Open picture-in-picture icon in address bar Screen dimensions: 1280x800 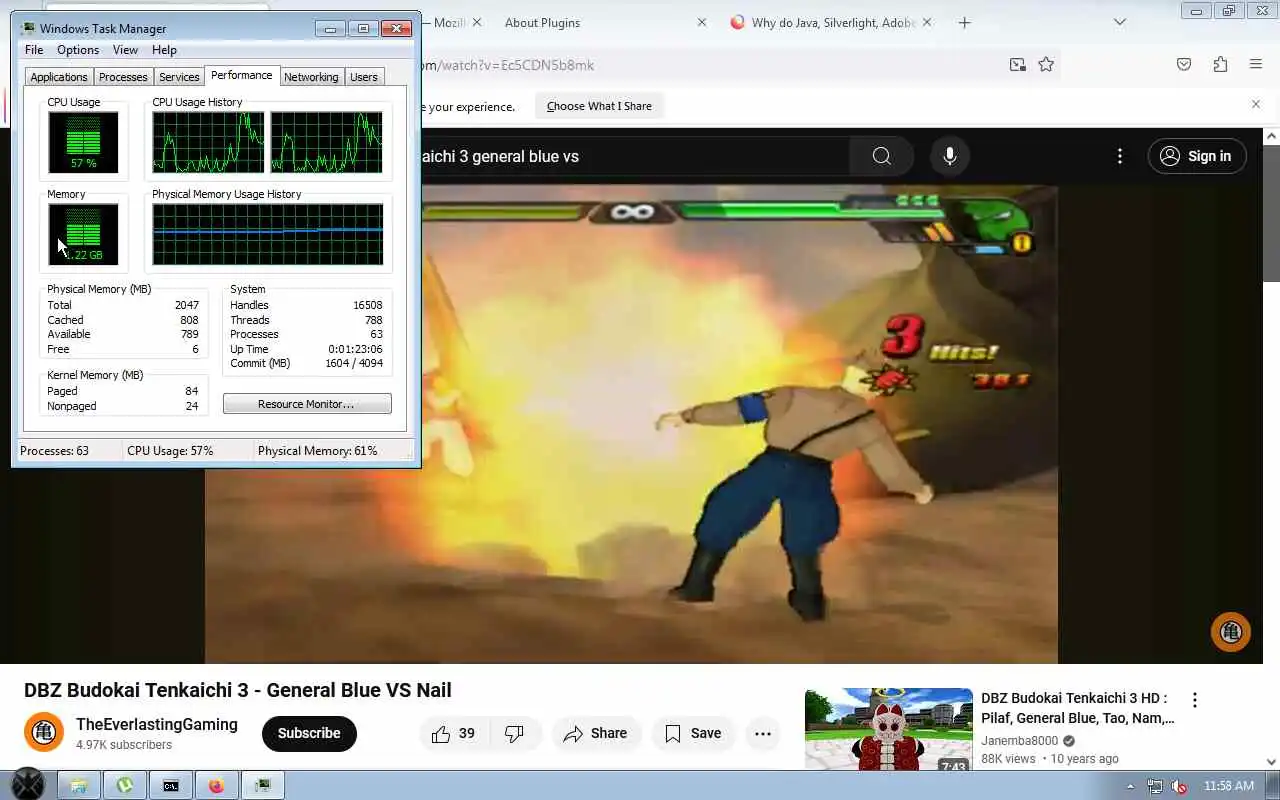click(x=1017, y=65)
